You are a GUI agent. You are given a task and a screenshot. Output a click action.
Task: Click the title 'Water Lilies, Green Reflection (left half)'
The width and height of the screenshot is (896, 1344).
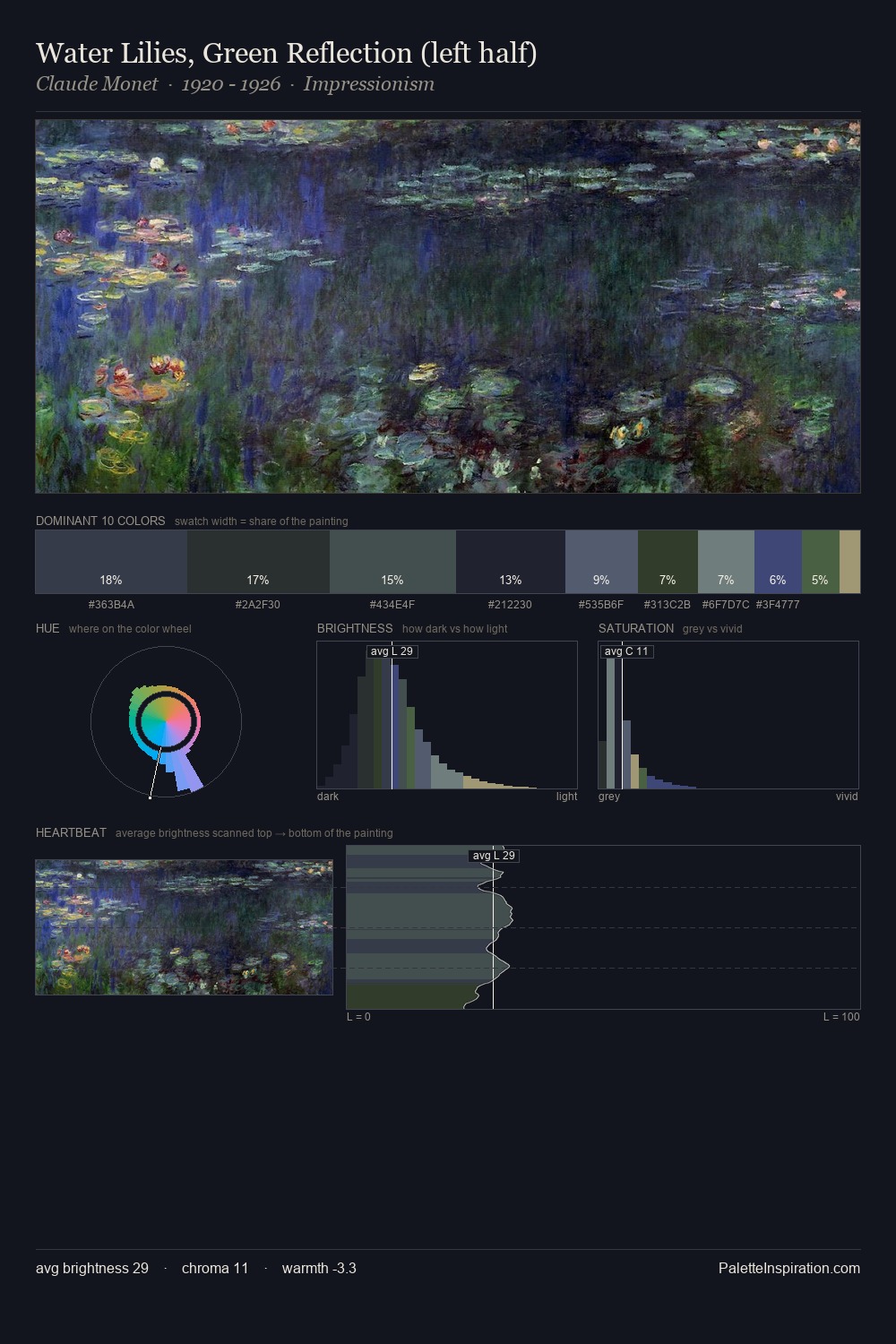click(x=287, y=53)
